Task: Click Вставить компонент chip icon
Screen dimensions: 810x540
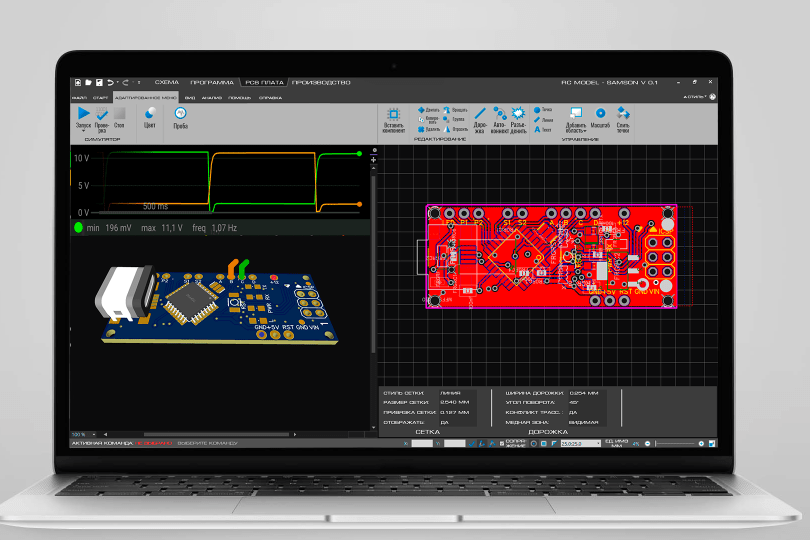Action: pyautogui.click(x=394, y=114)
